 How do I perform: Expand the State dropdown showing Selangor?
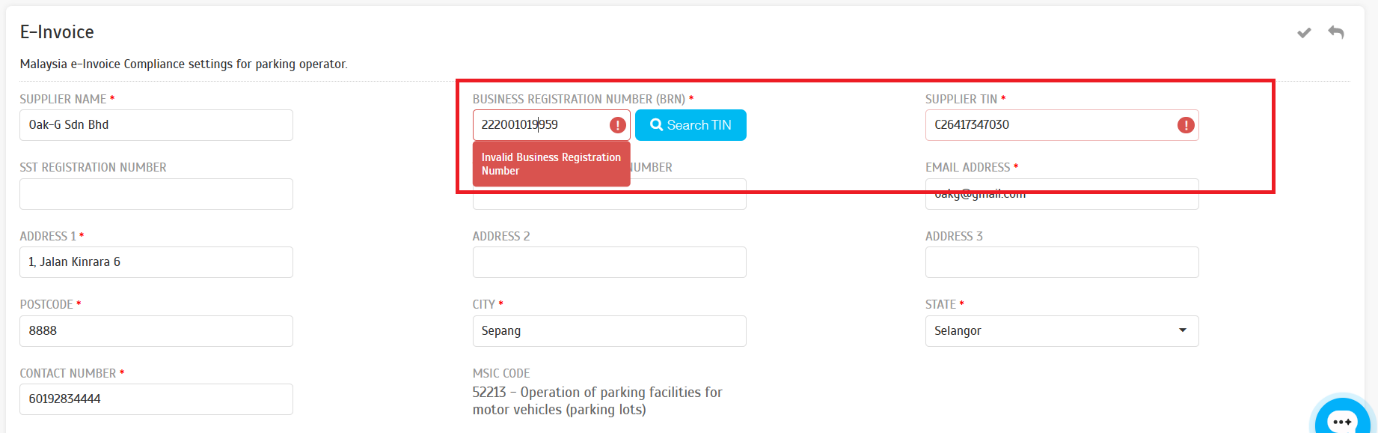pyautogui.click(x=1061, y=331)
